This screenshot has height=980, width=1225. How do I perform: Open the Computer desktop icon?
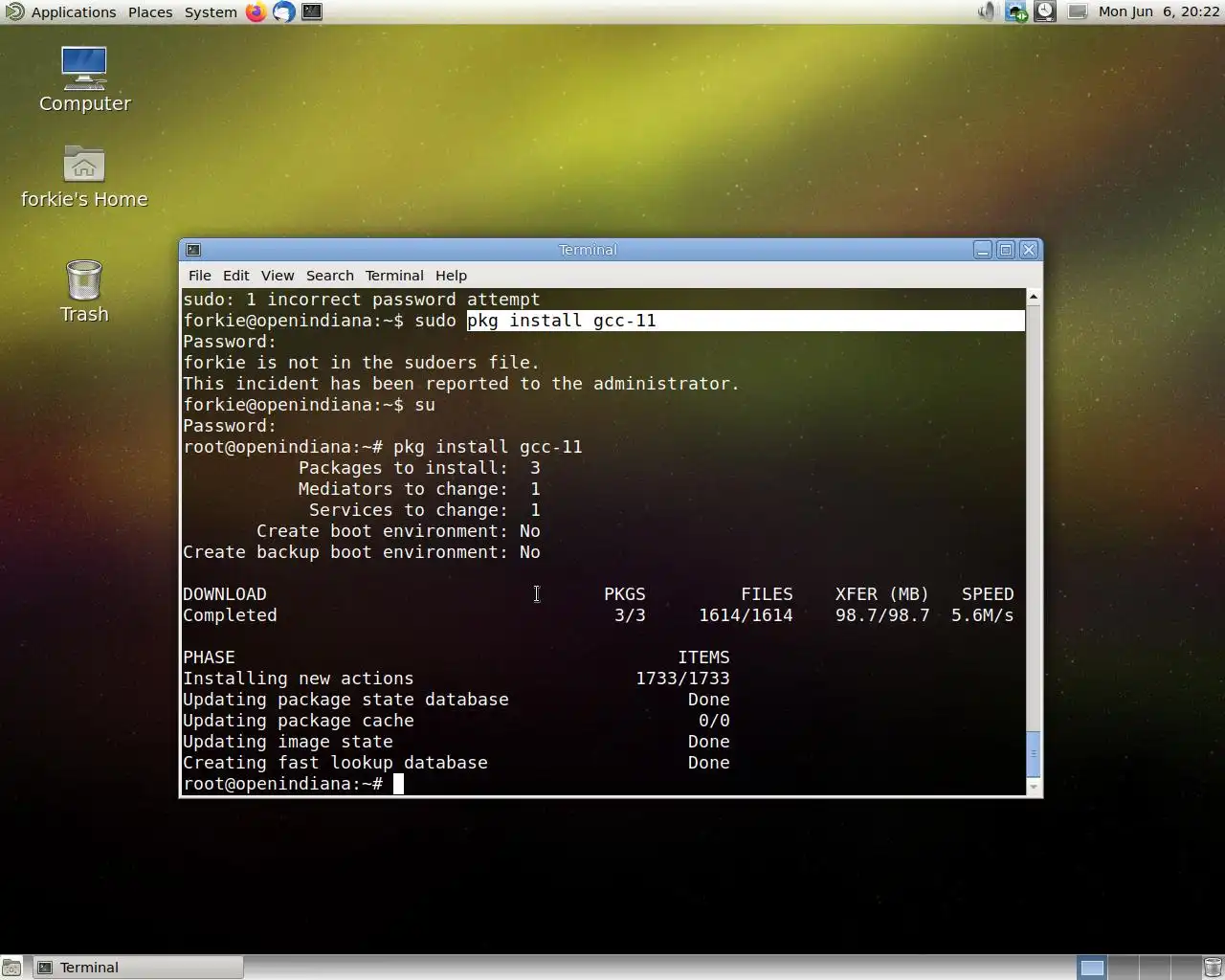[x=84, y=79]
